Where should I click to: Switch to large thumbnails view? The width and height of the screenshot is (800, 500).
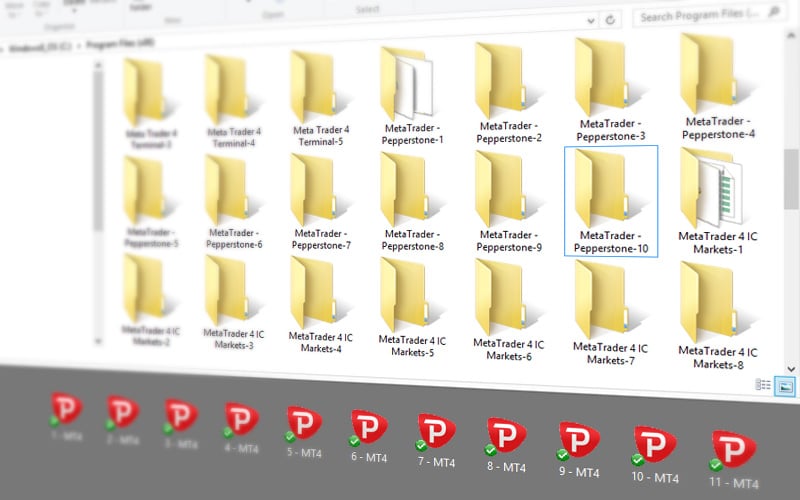click(x=785, y=386)
